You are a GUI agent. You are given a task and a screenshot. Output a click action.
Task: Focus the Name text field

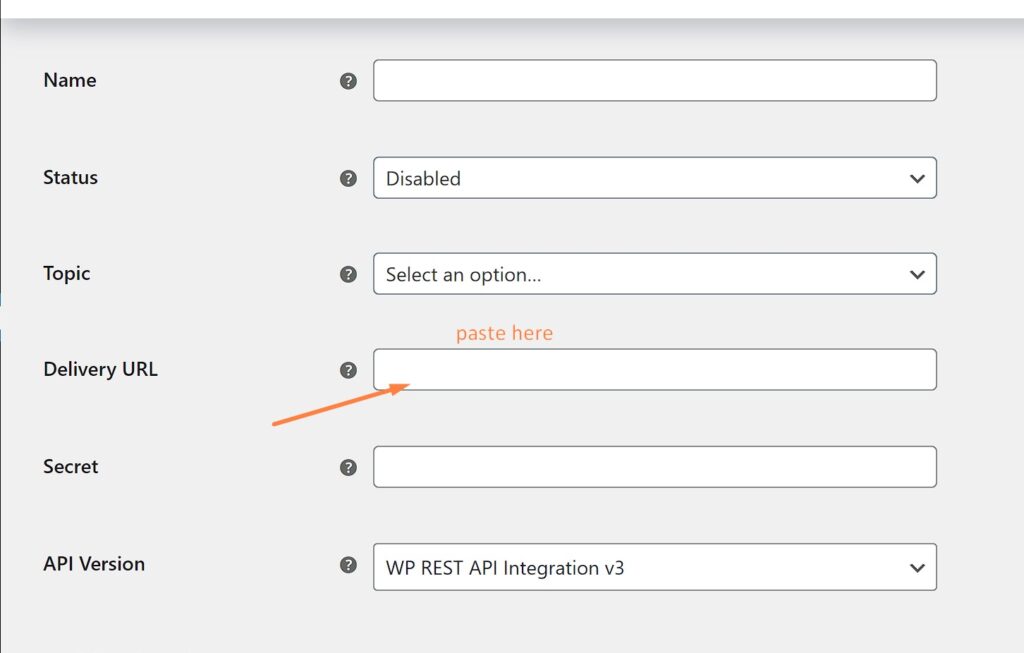(x=654, y=81)
